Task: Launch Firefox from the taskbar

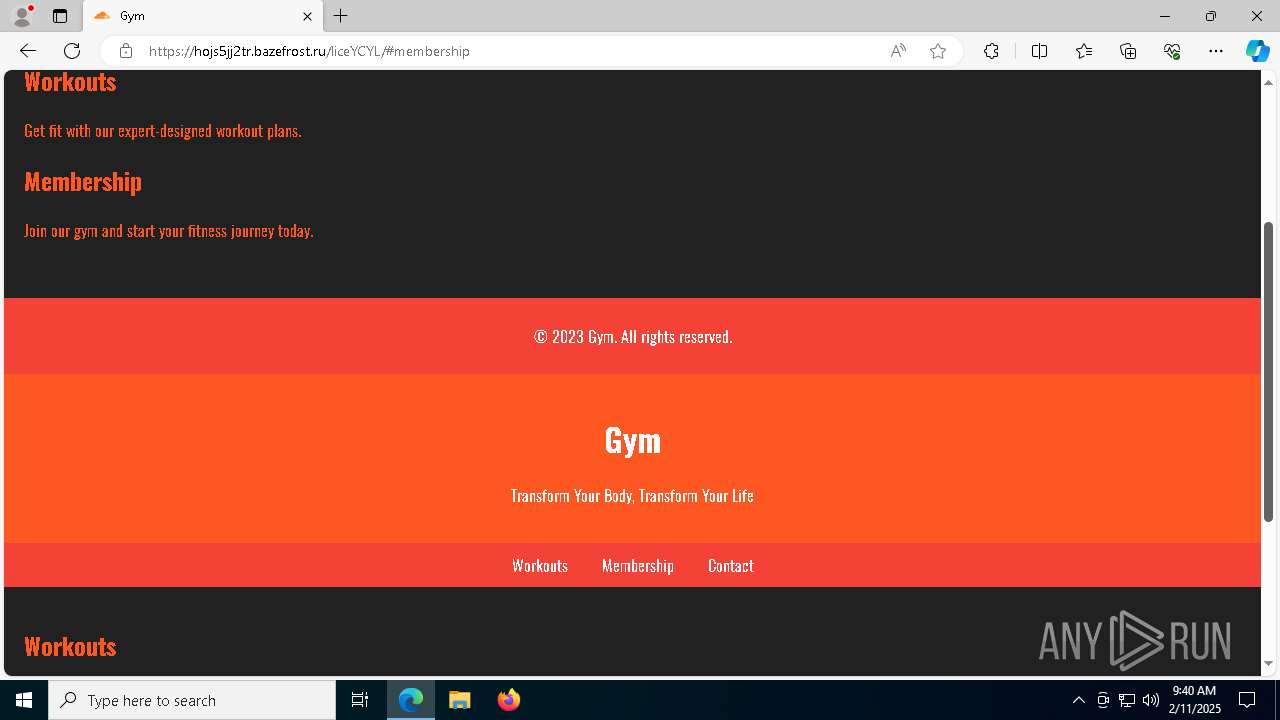Action: tap(508, 700)
